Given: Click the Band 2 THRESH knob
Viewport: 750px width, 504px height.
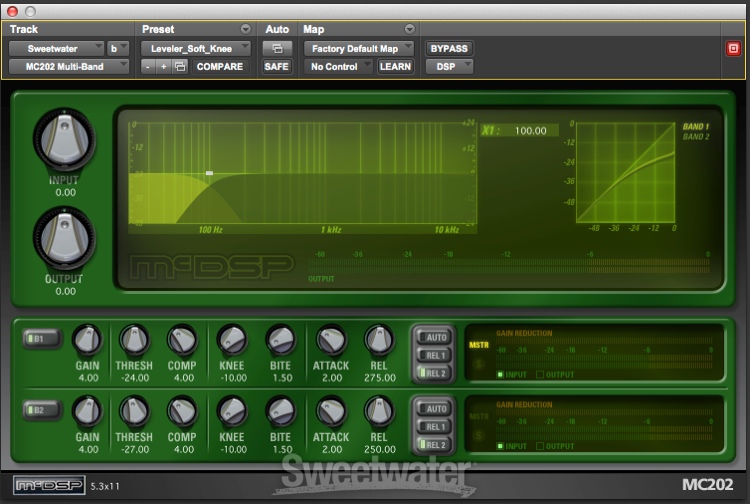Looking at the screenshot, I should [134, 411].
